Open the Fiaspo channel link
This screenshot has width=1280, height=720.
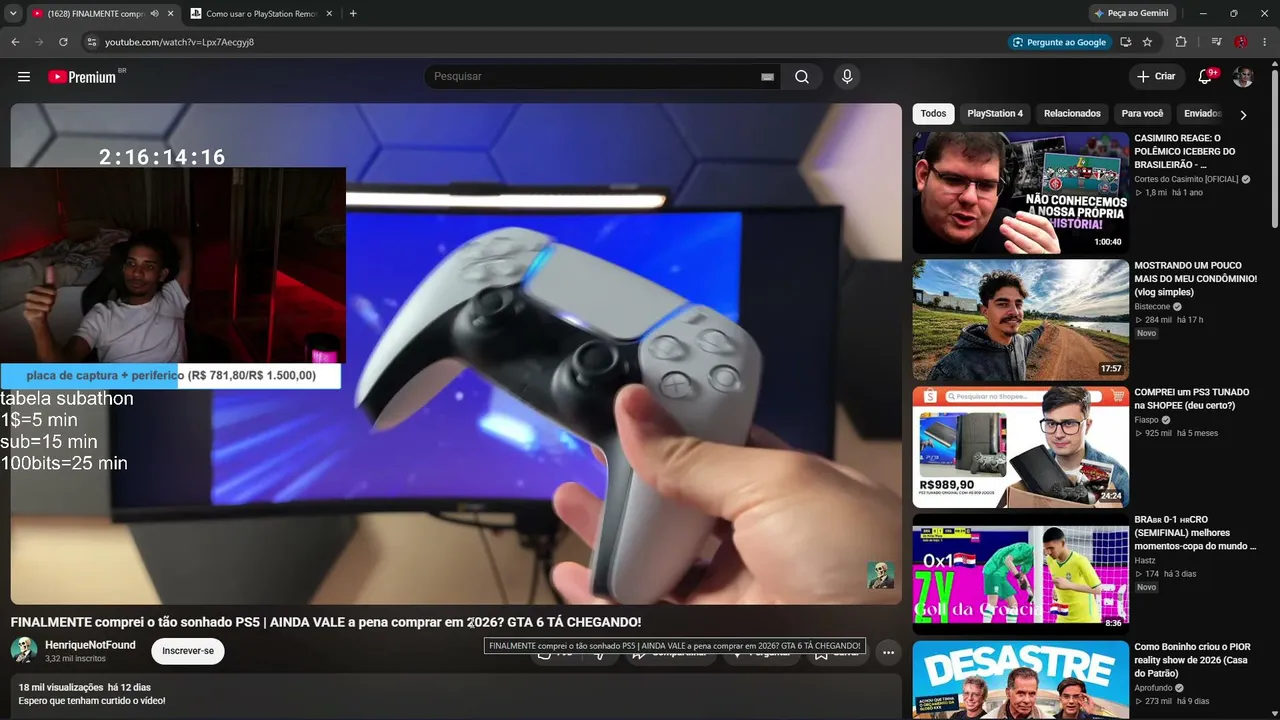tap(1146, 420)
